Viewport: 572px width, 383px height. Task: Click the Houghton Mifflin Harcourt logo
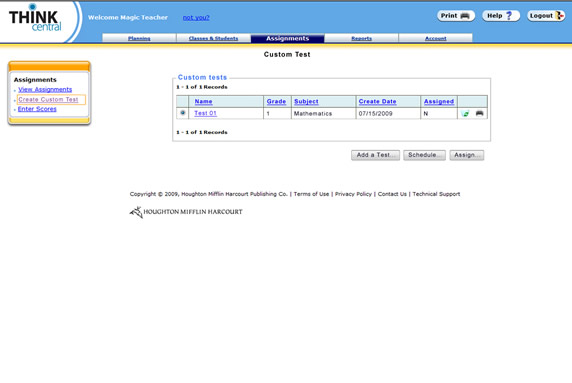[x=186, y=212]
